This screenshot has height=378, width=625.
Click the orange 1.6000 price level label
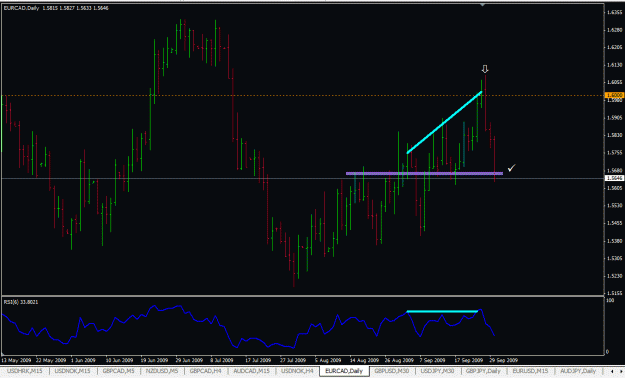[x=614, y=95]
